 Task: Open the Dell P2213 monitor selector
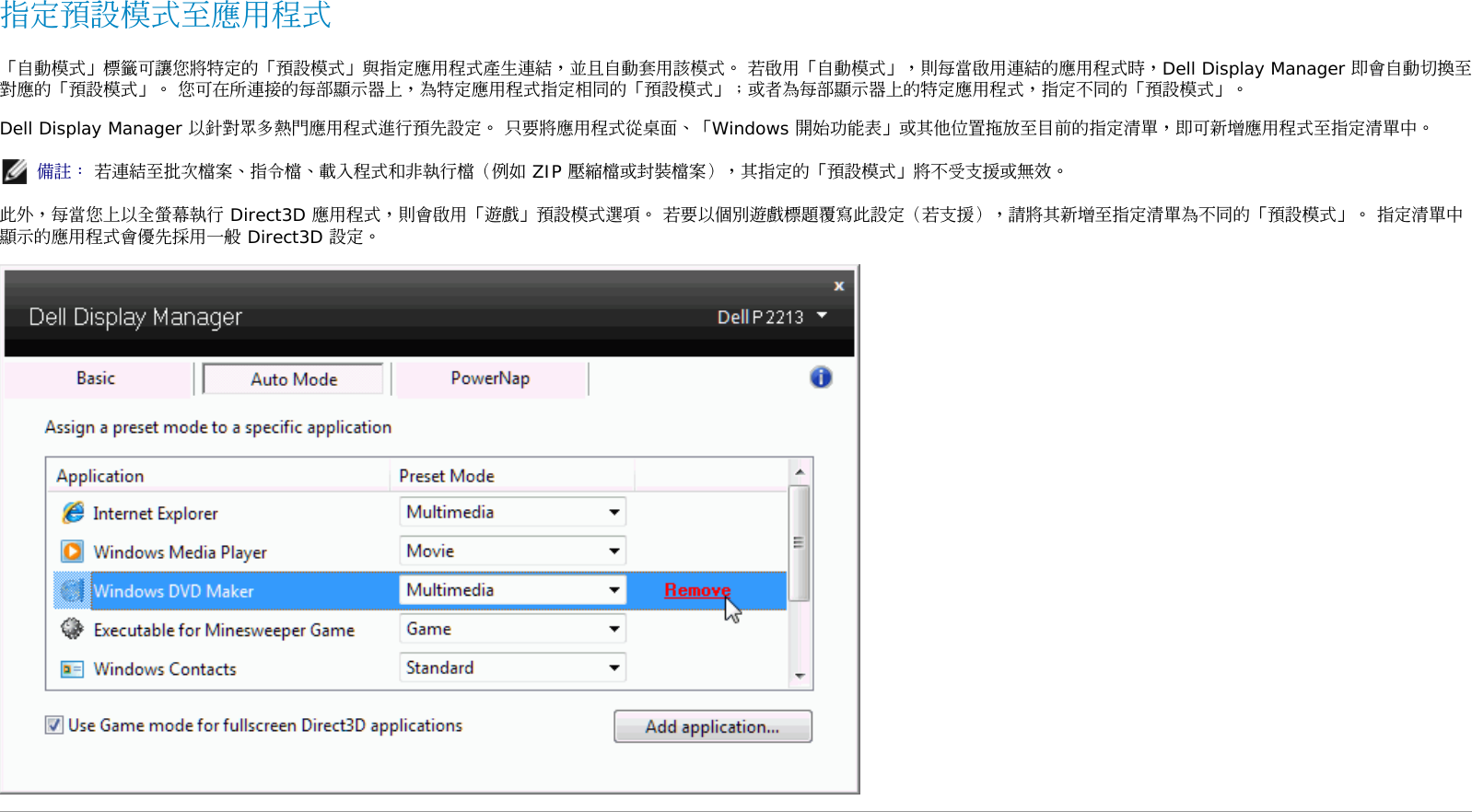773,317
